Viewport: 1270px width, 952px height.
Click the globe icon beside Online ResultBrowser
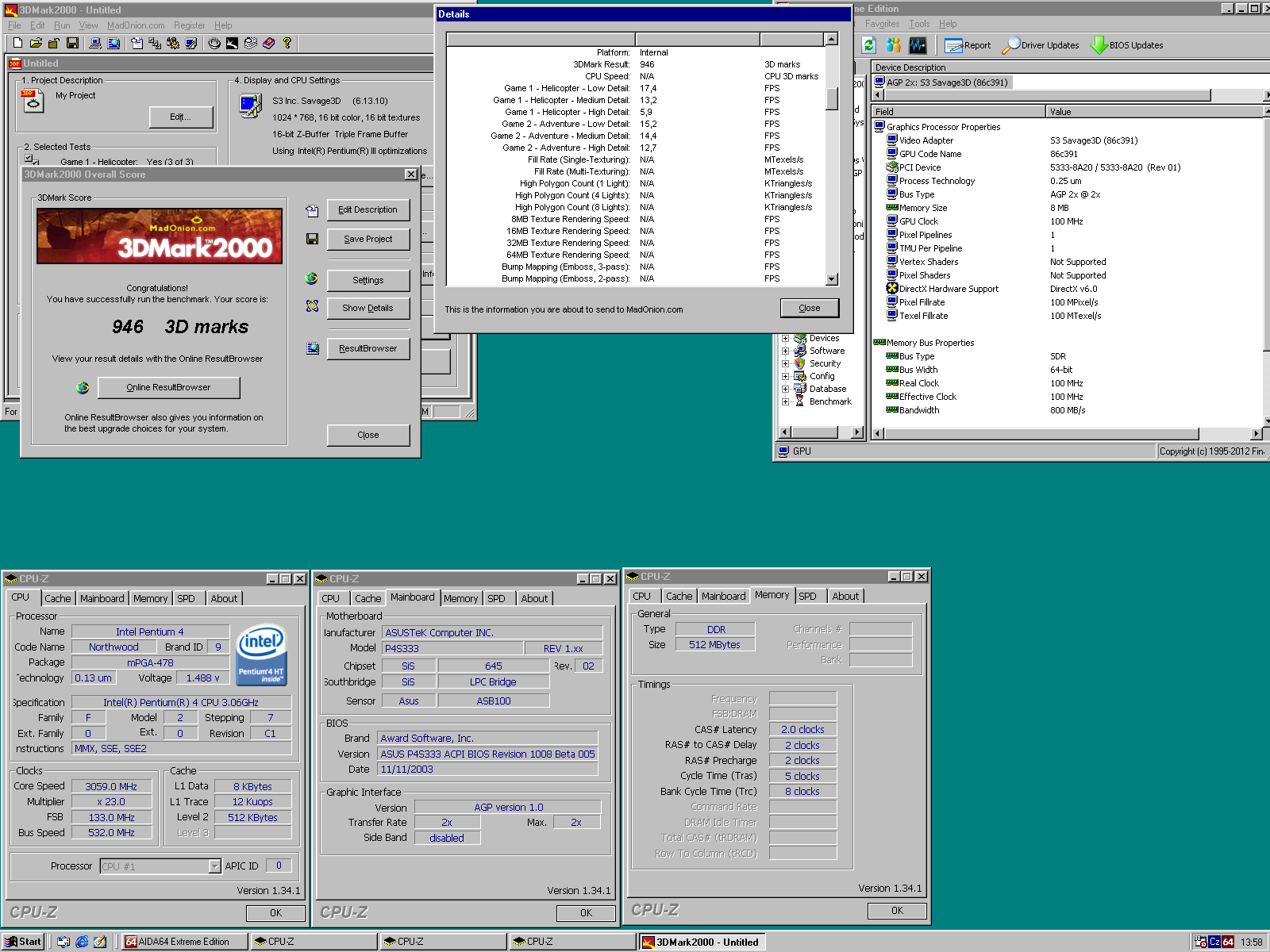pos(83,388)
